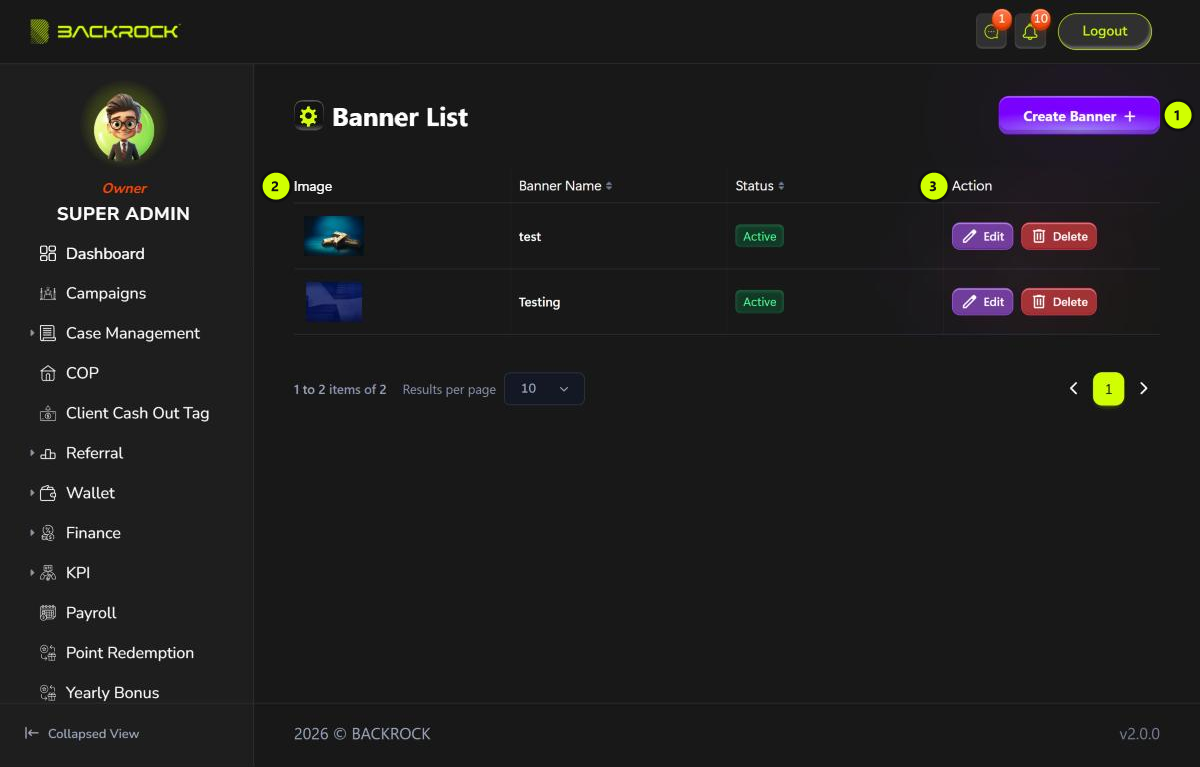The image size is (1200, 767).
Task: Click the gear icon beside Banner List
Action: [x=308, y=117]
